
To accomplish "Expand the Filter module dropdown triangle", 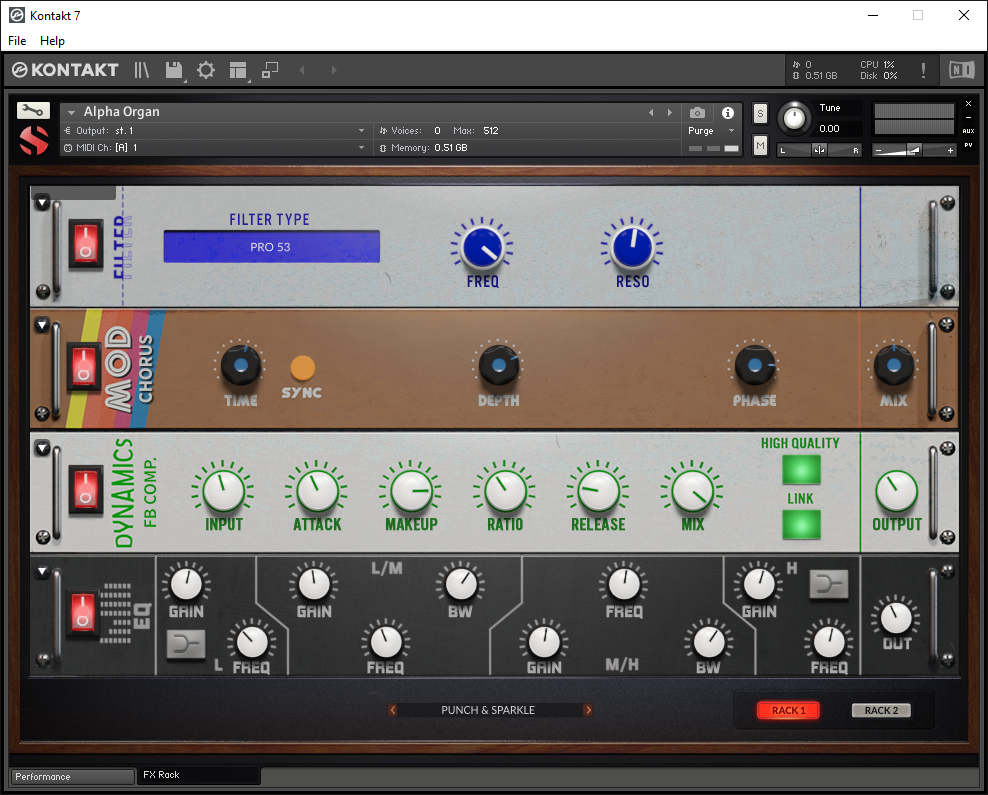I will tap(42, 202).
